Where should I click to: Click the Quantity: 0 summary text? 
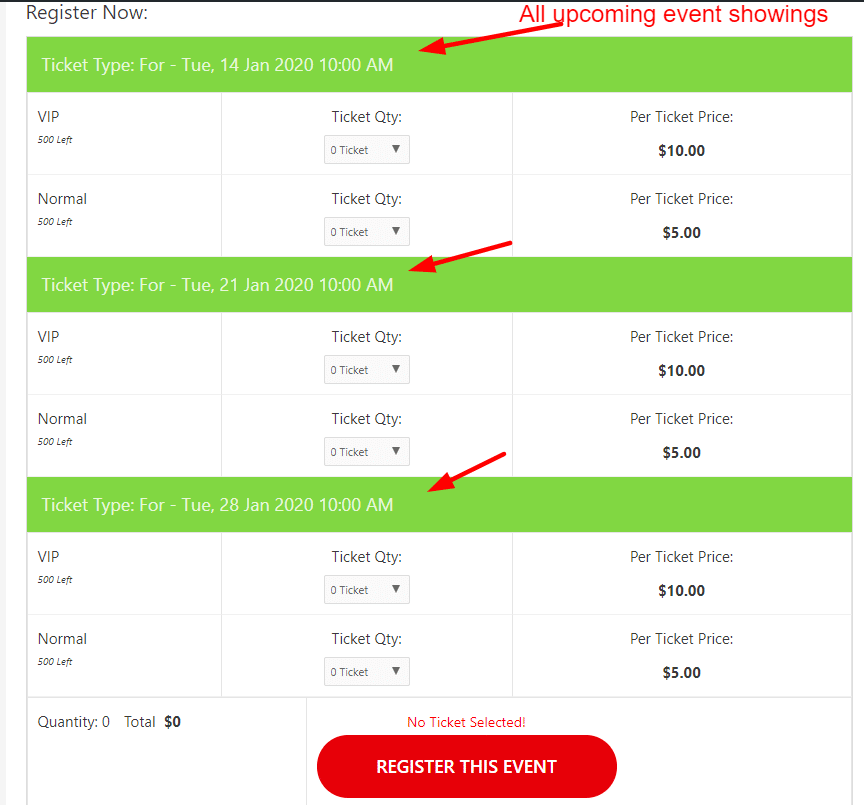point(74,722)
